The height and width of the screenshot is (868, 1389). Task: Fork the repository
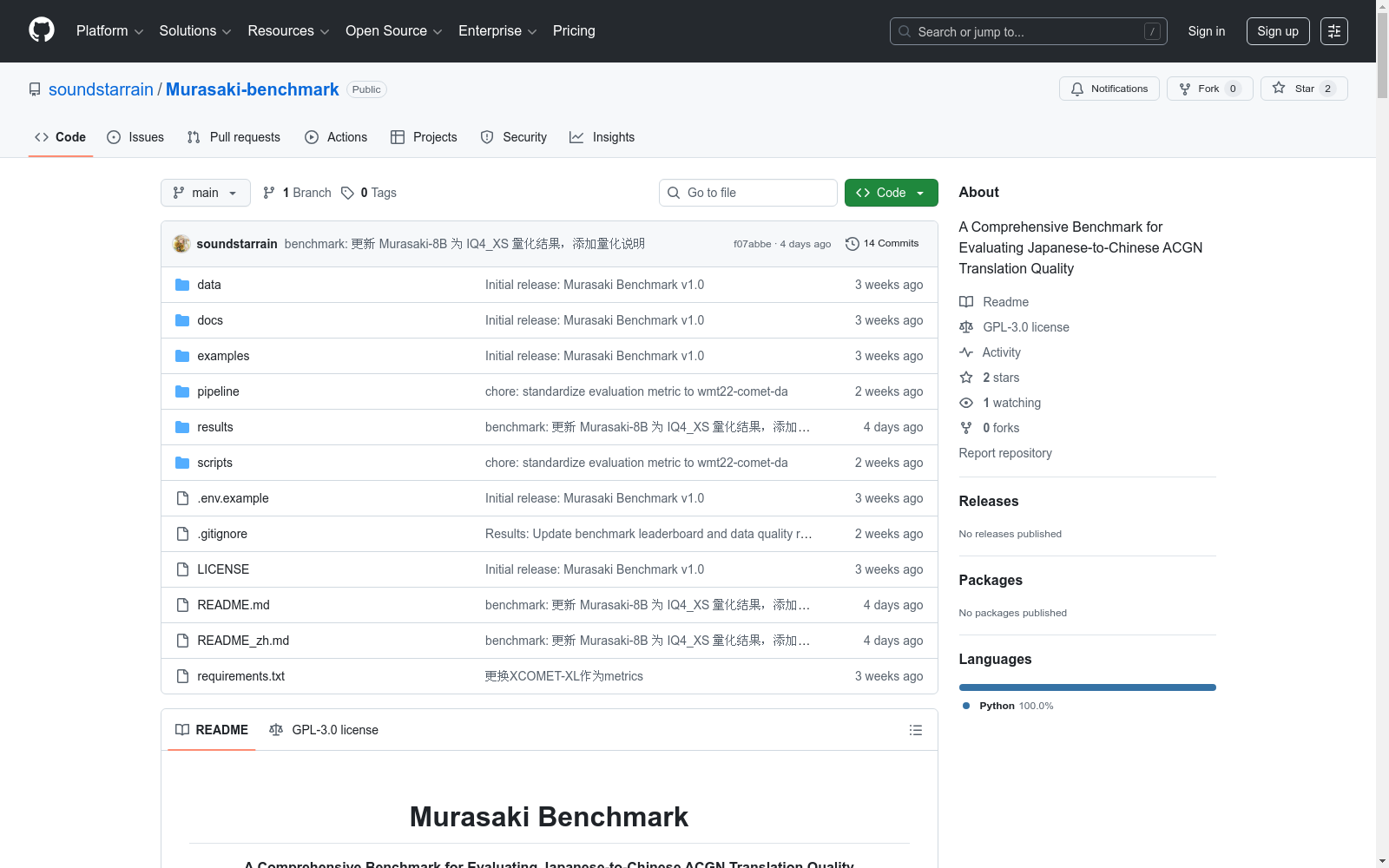click(1210, 89)
